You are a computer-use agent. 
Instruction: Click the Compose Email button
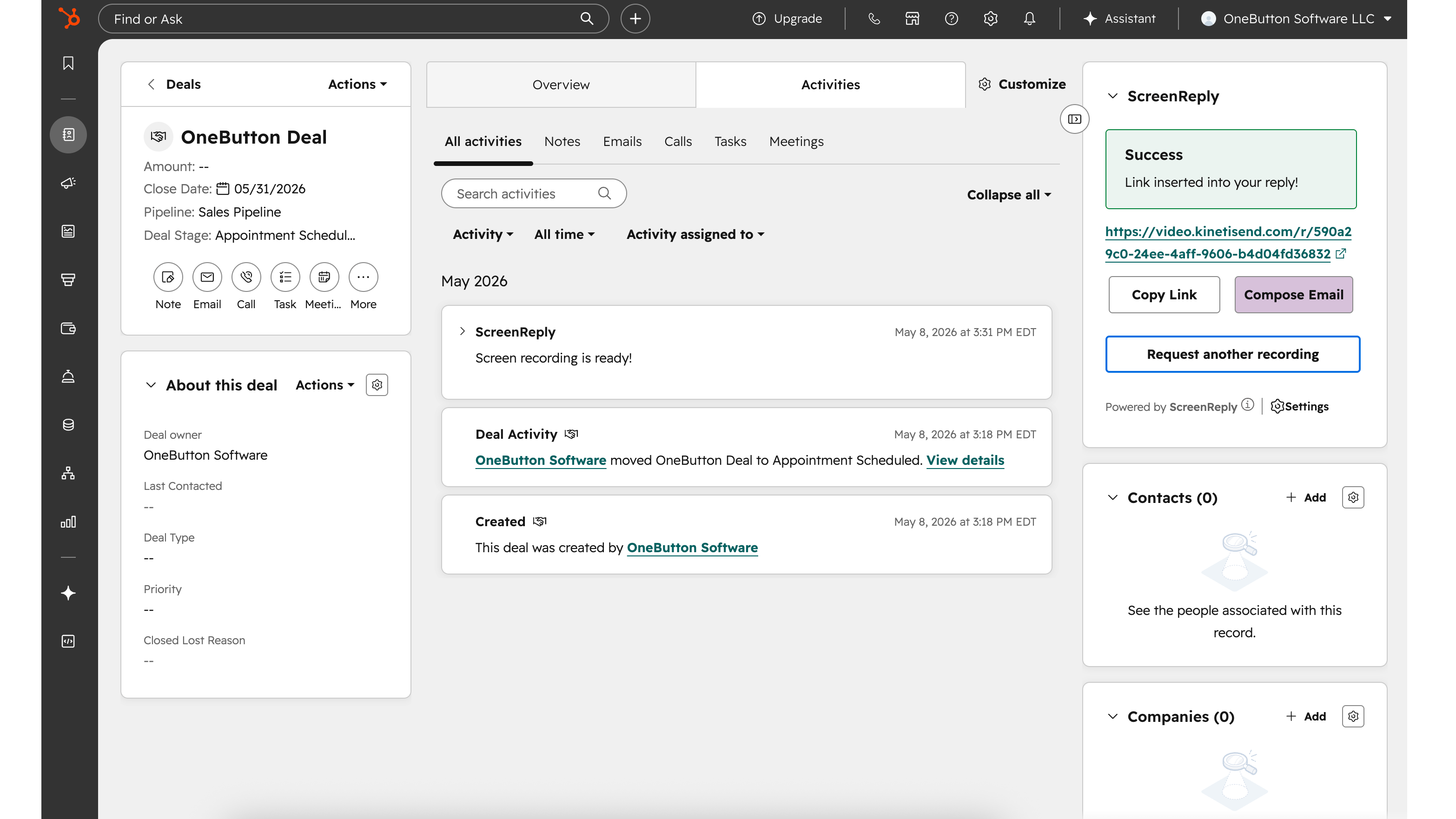[1293, 295]
